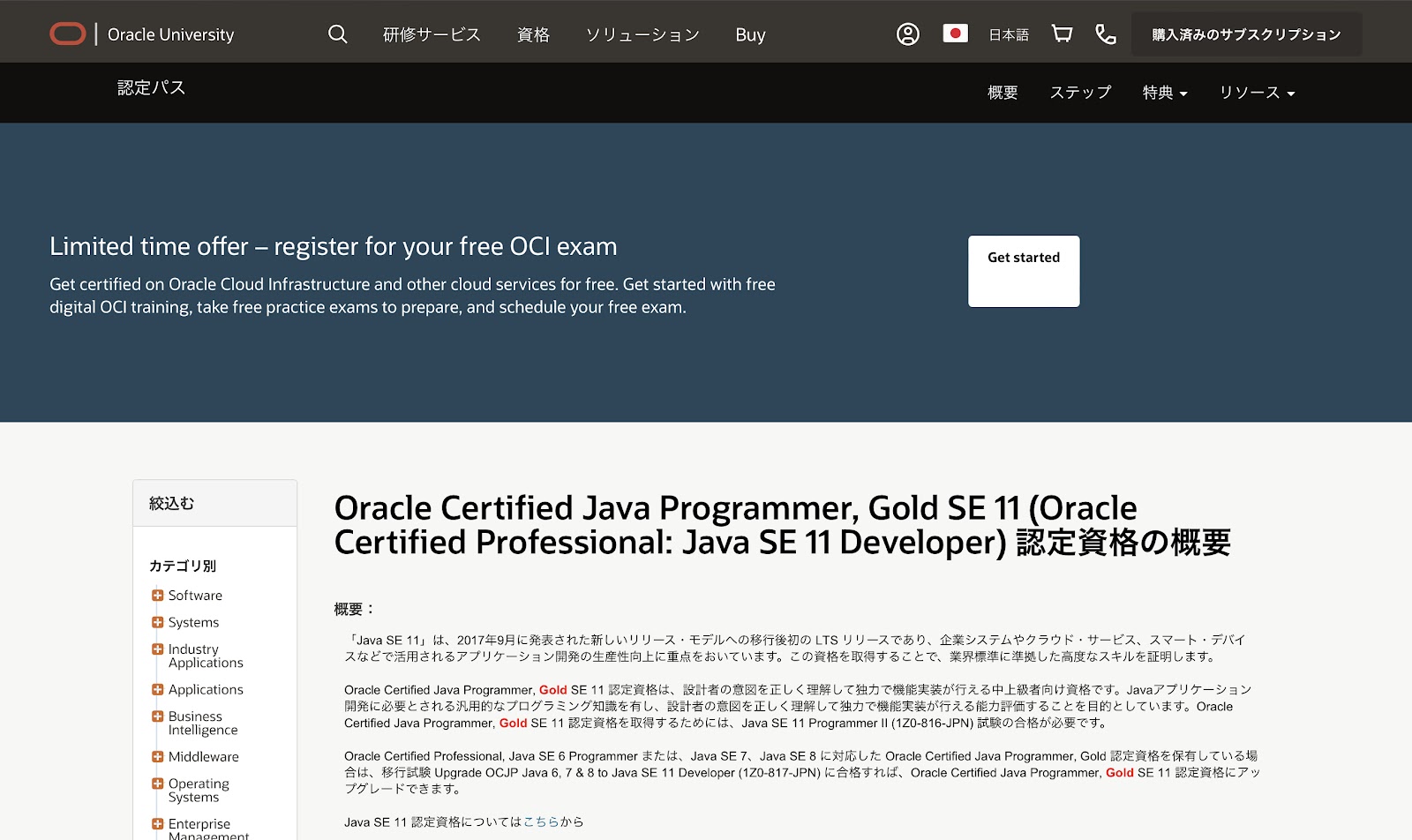The image size is (1412, 840).
Task: Select the Middleware category label
Action: point(203,757)
